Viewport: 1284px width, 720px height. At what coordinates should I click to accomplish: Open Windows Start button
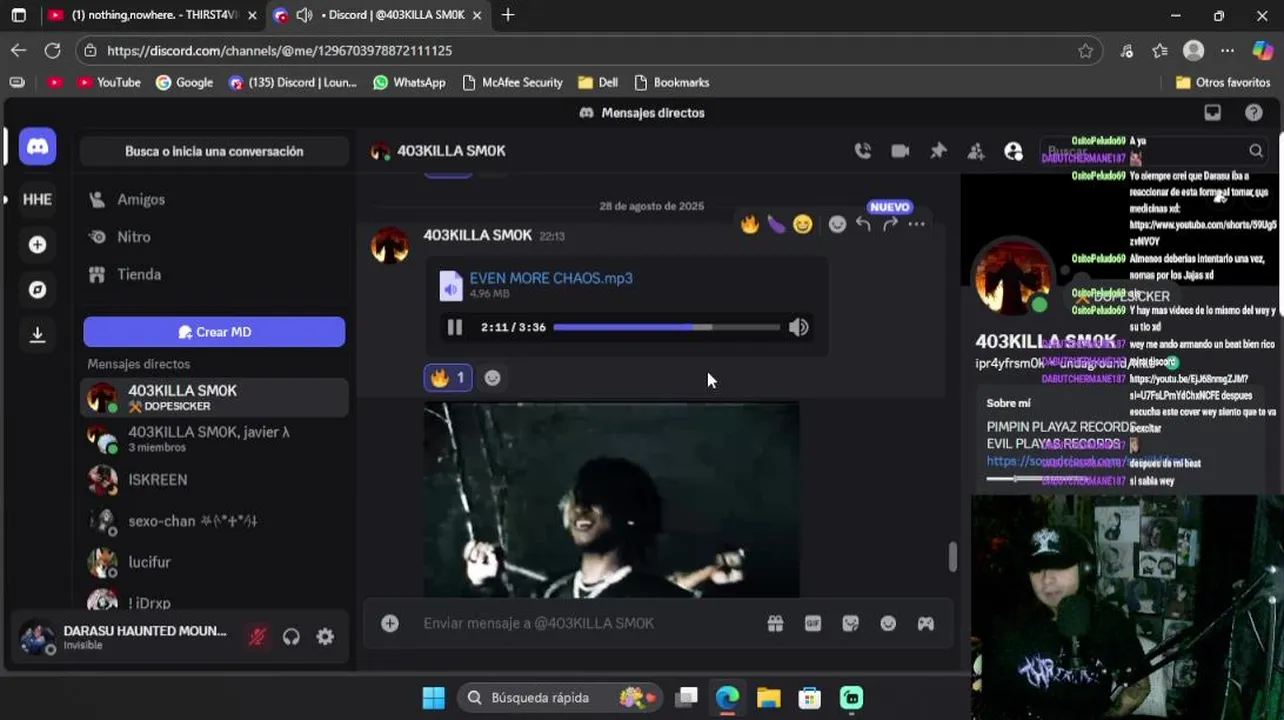click(433, 698)
